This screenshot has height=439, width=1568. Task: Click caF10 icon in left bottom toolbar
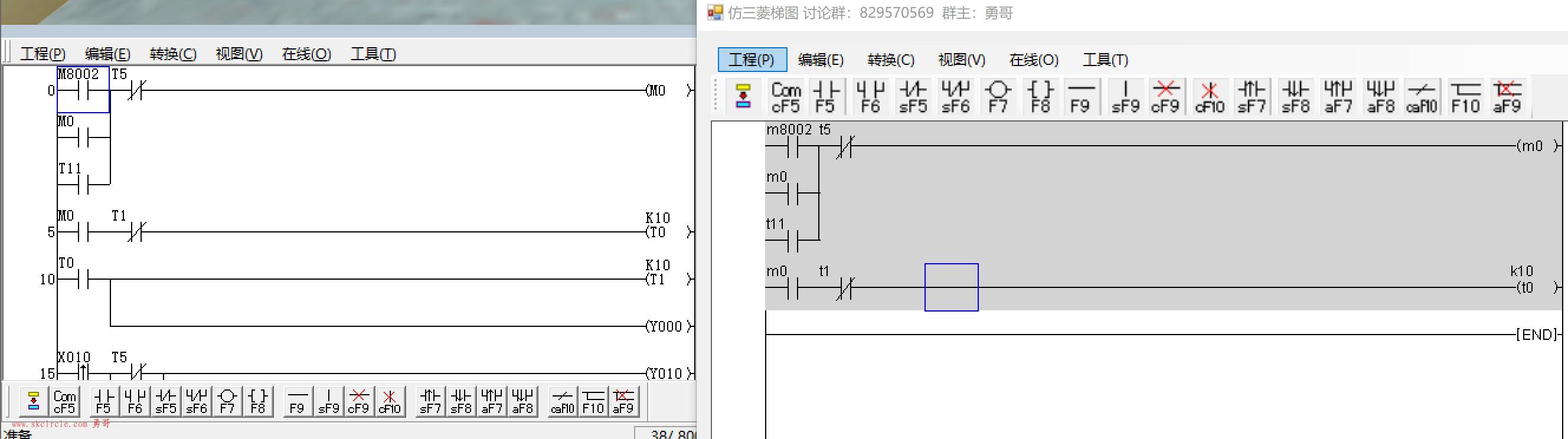[x=563, y=401]
